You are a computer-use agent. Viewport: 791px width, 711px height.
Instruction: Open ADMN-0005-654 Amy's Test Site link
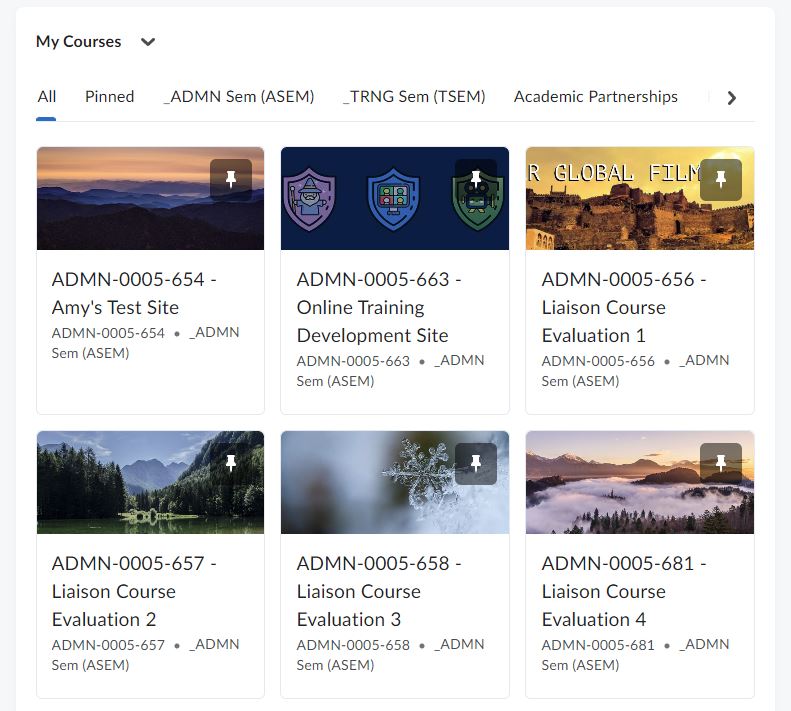point(134,293)
